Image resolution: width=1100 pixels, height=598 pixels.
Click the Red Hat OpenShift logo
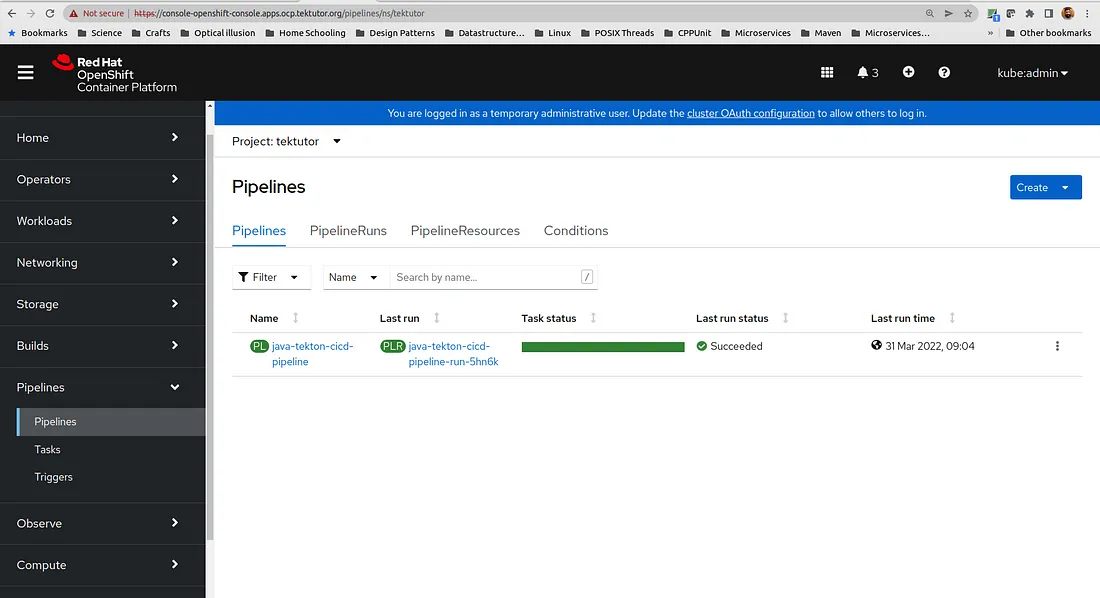coord(114,74)
